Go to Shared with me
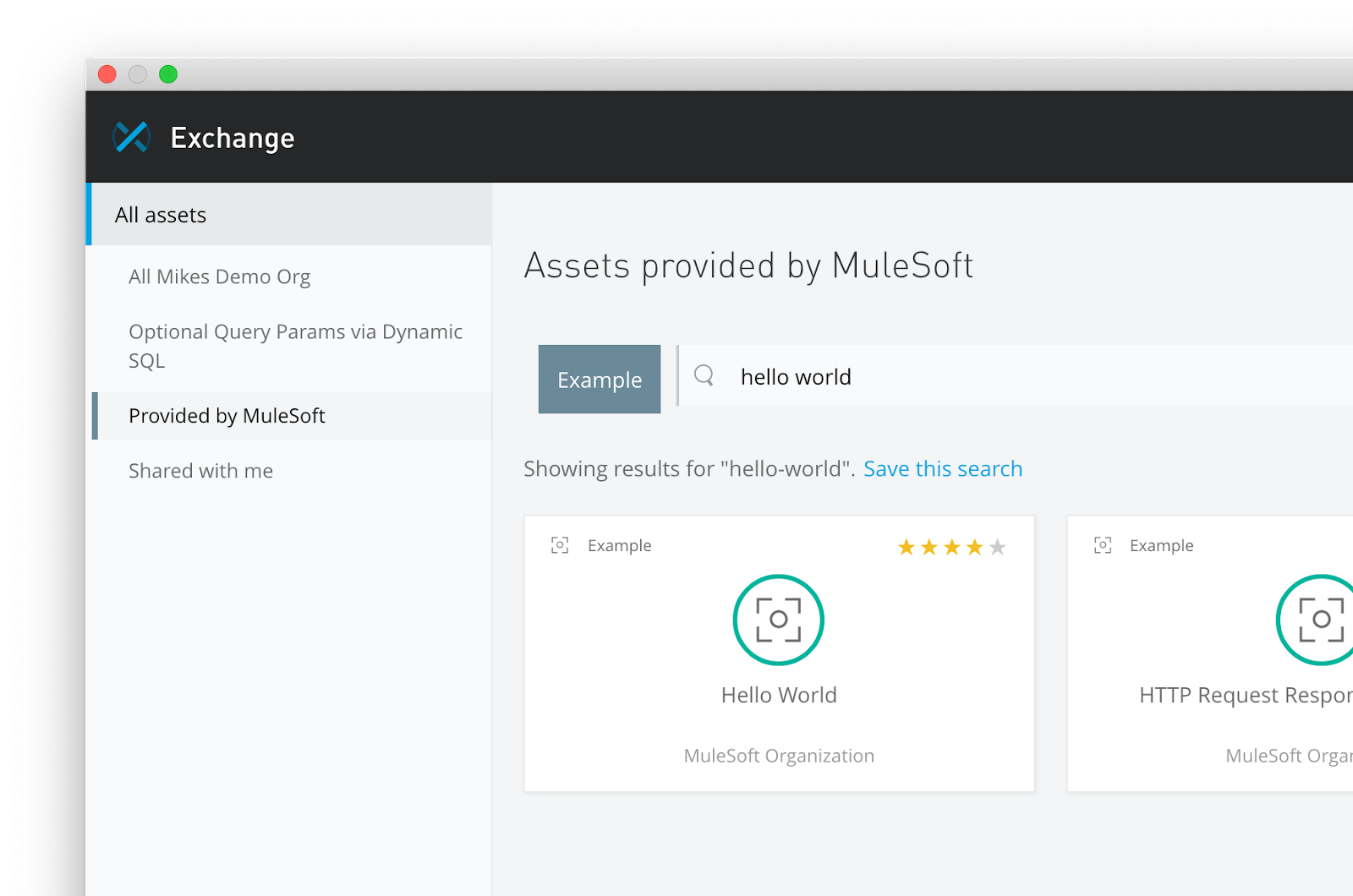The image size is (1353, 896). click(x=200, y=471)
